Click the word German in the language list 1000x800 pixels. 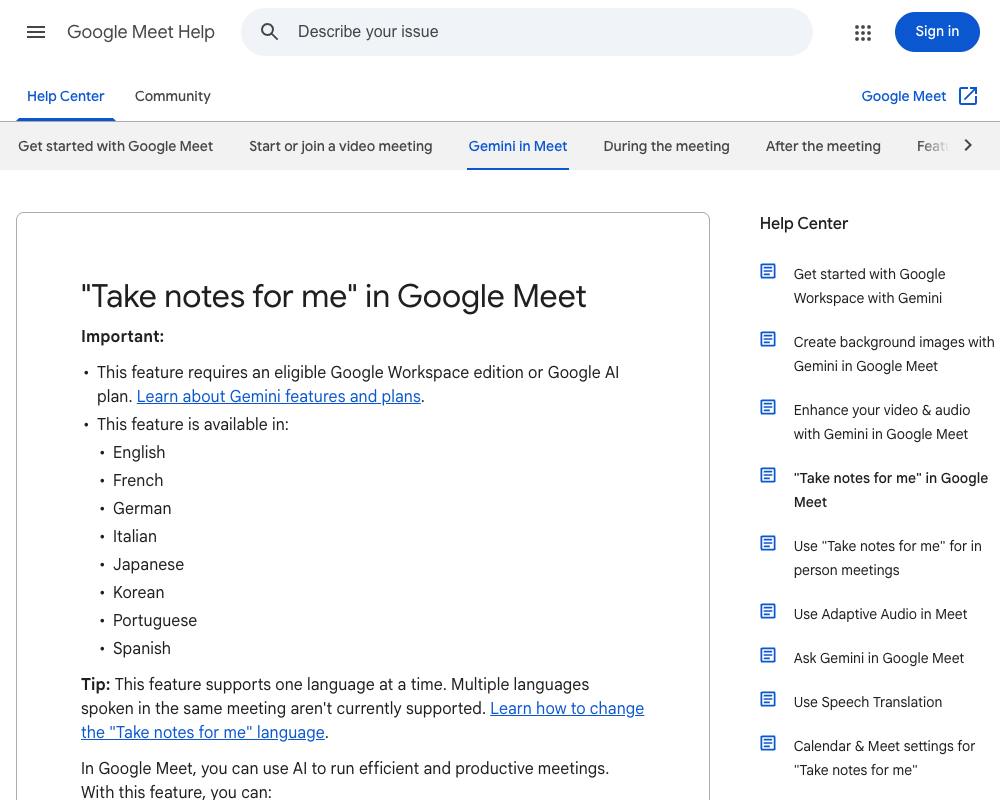[x=142, y=508]
